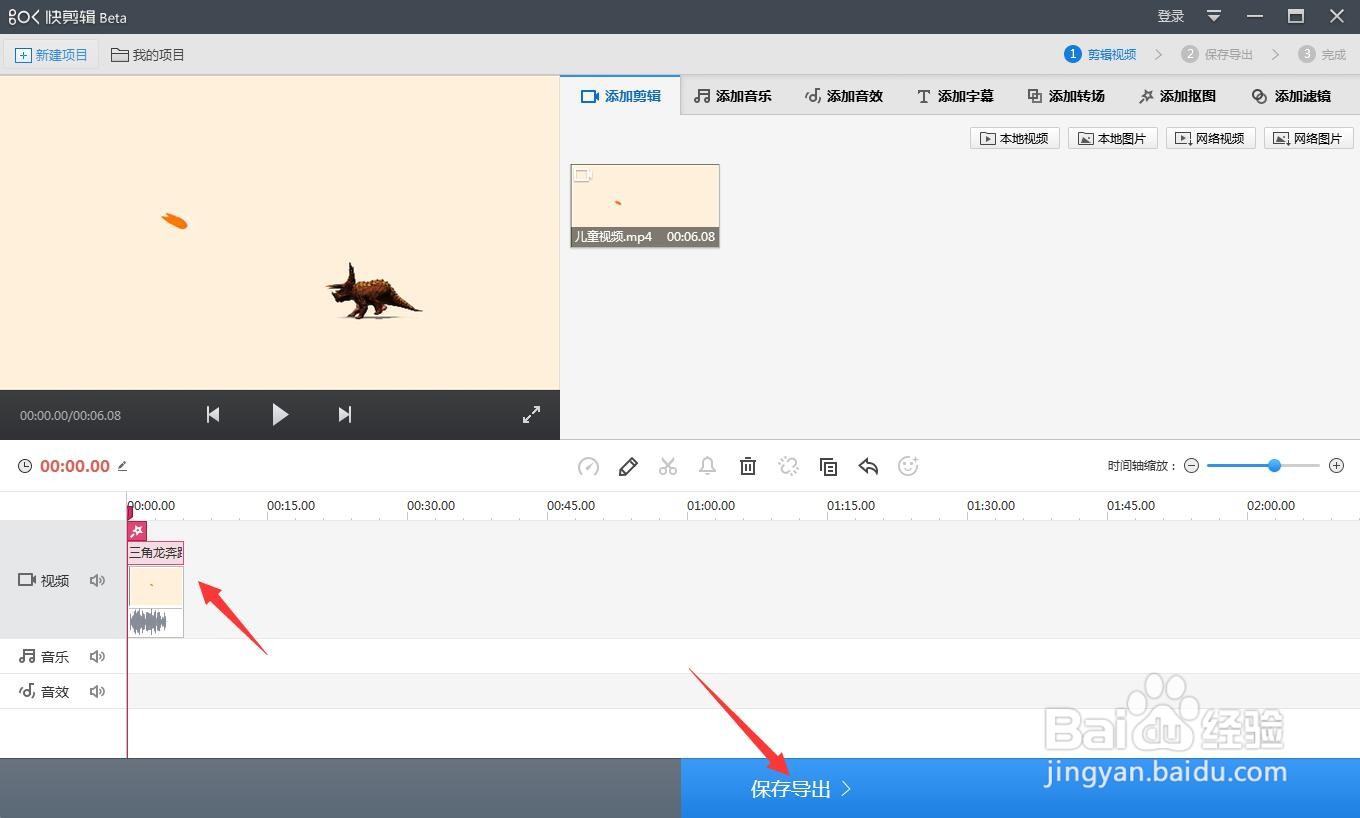Open the title bar dropdown menu

[x=1214, y=16]
